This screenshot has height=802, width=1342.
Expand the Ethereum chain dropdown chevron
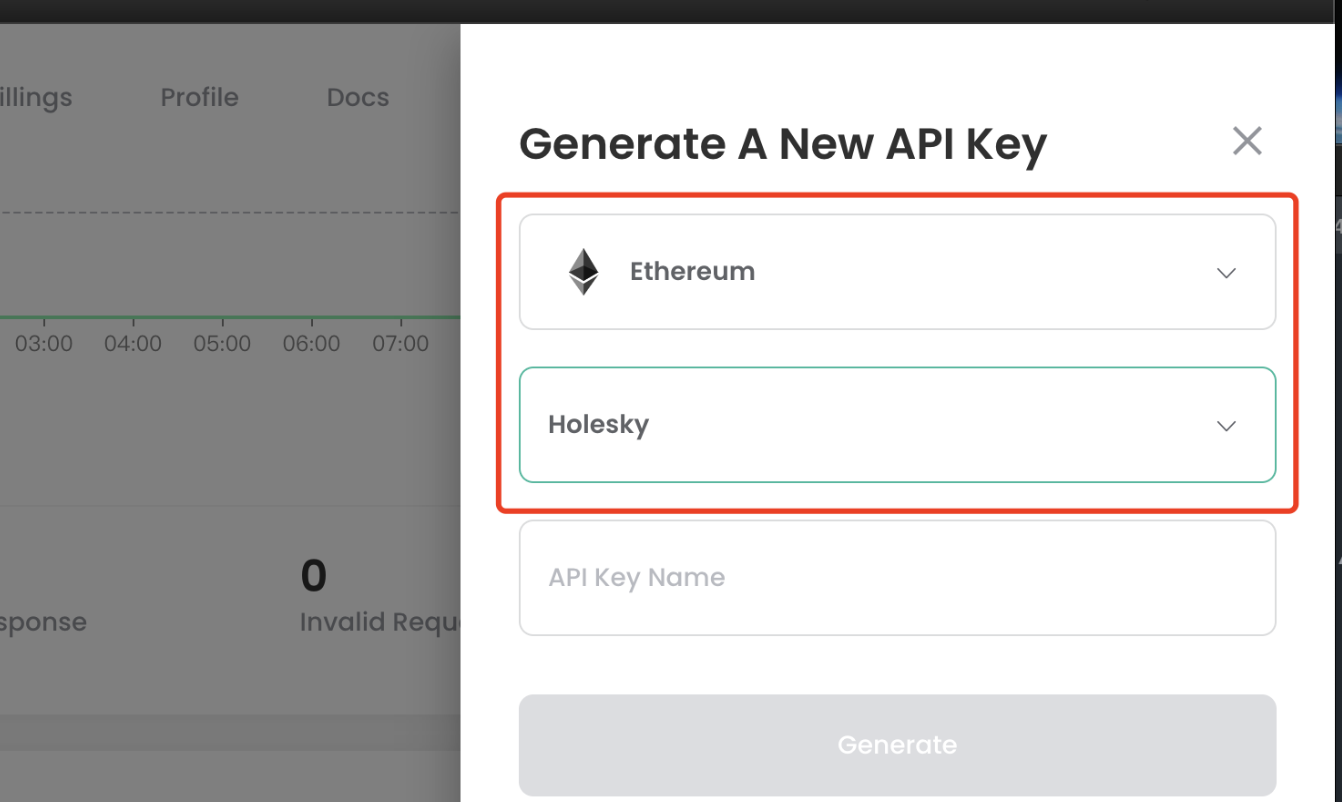(x=1226, y=273)
